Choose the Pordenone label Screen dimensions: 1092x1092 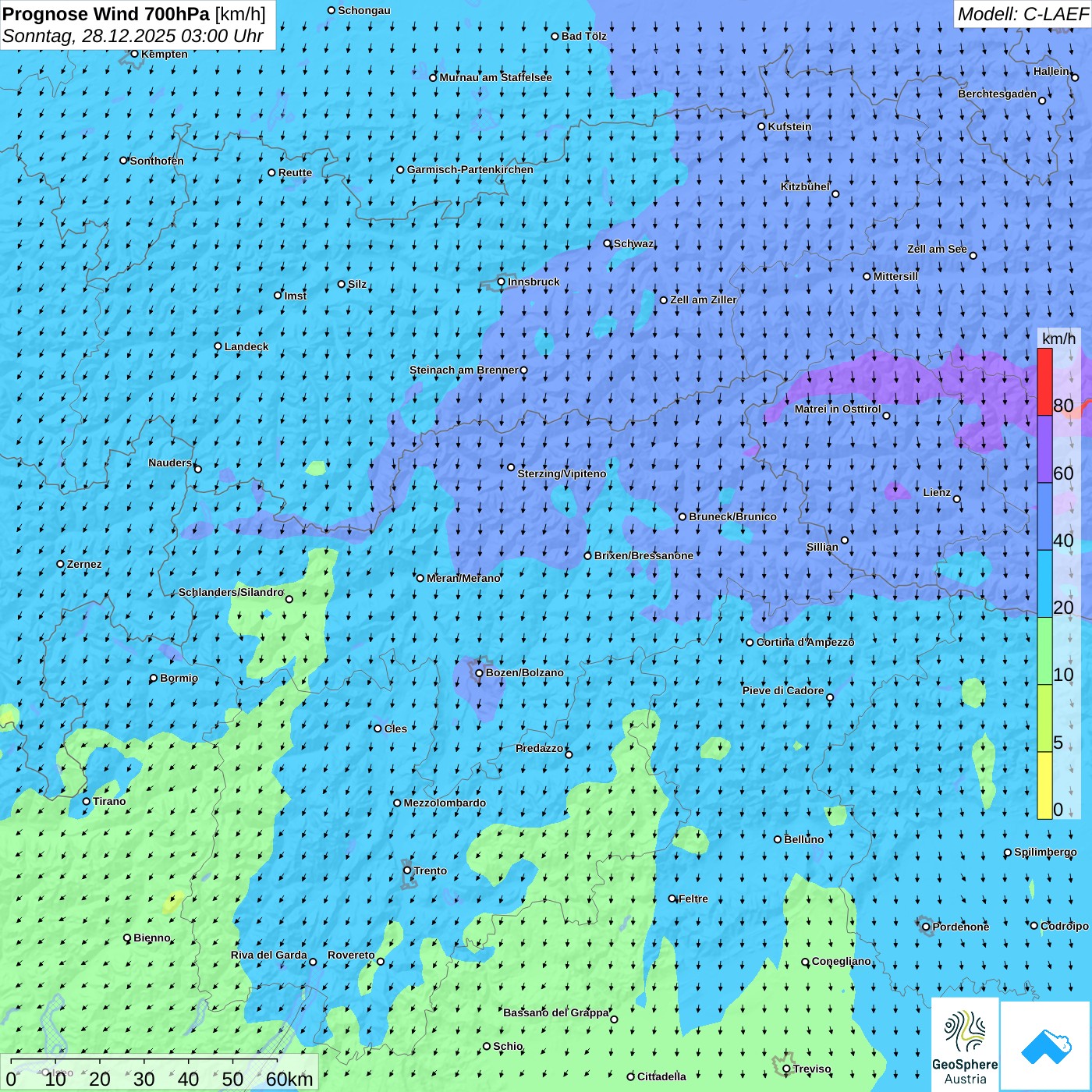961,927
